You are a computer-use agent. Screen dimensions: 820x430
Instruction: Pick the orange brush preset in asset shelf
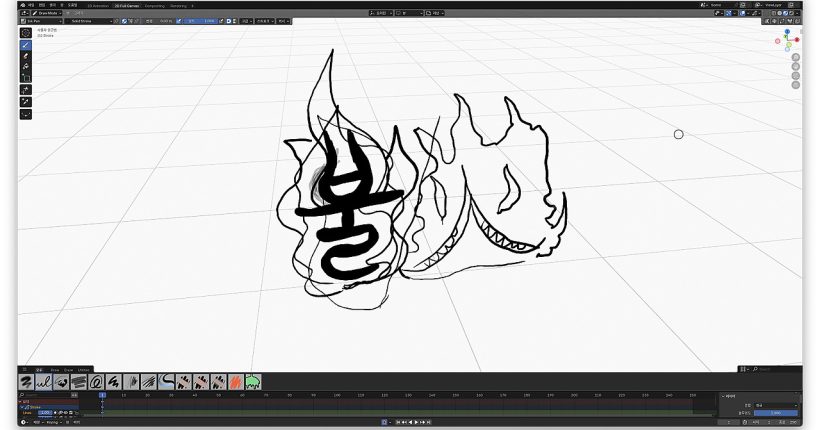[236, 381]
